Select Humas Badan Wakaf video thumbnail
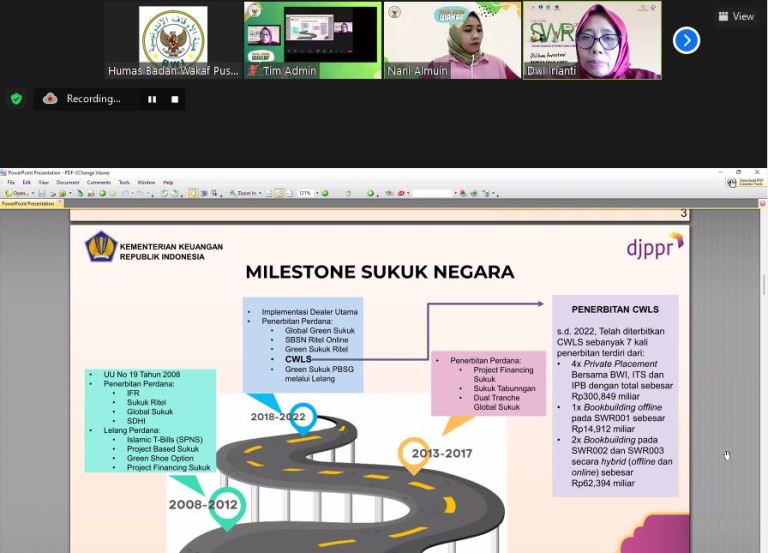The height and width of the screenshot is (553, 768). pyautogui.click(x=173, y=40)
